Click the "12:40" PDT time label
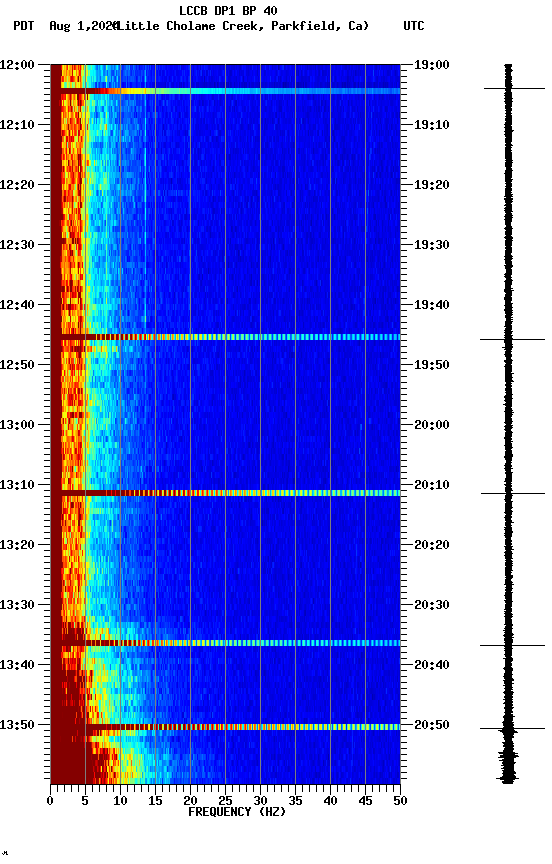Image resolution: width=552 pixels, height=864 pixels. [17, 305]
